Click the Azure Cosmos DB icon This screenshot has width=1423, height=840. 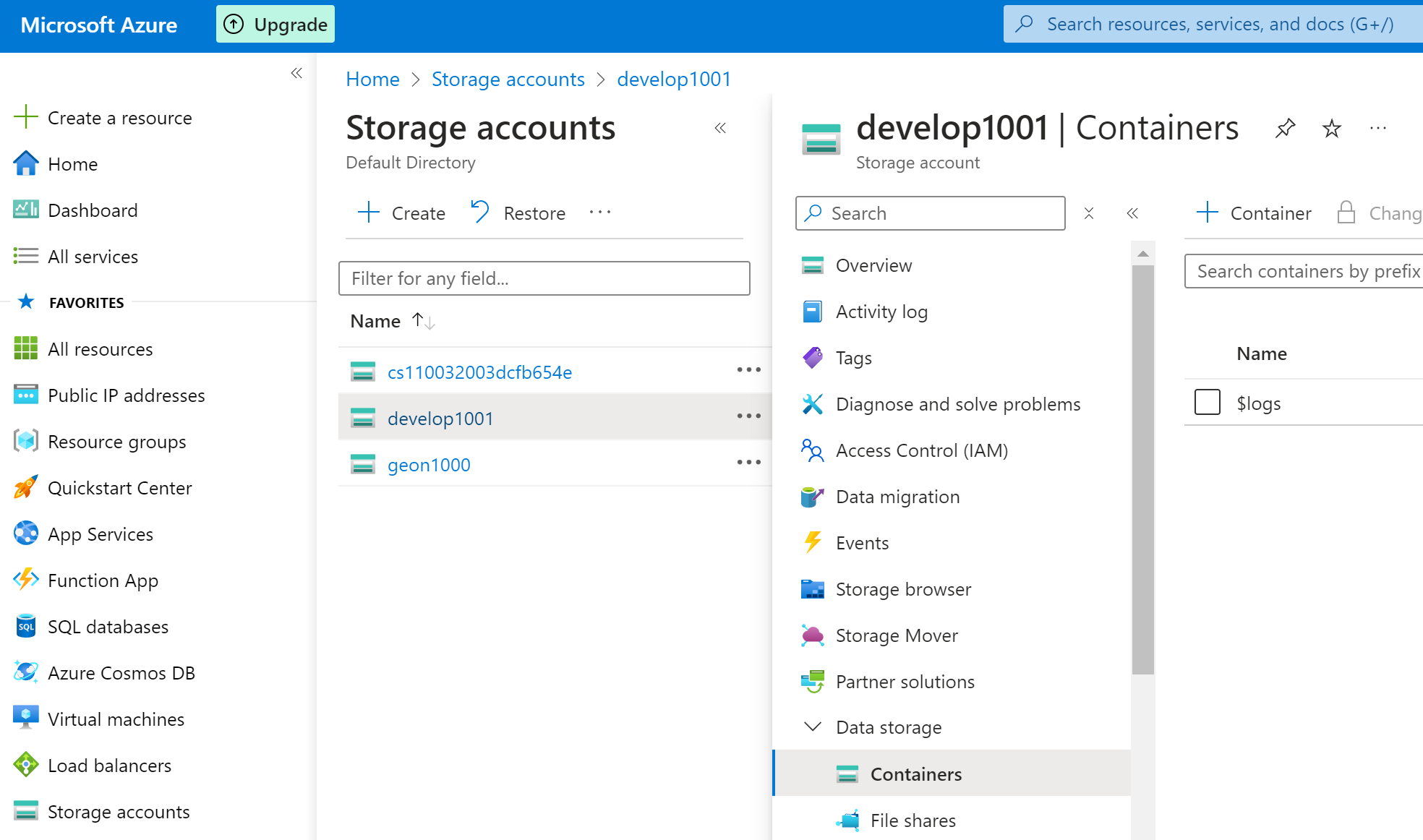point(26,673)
